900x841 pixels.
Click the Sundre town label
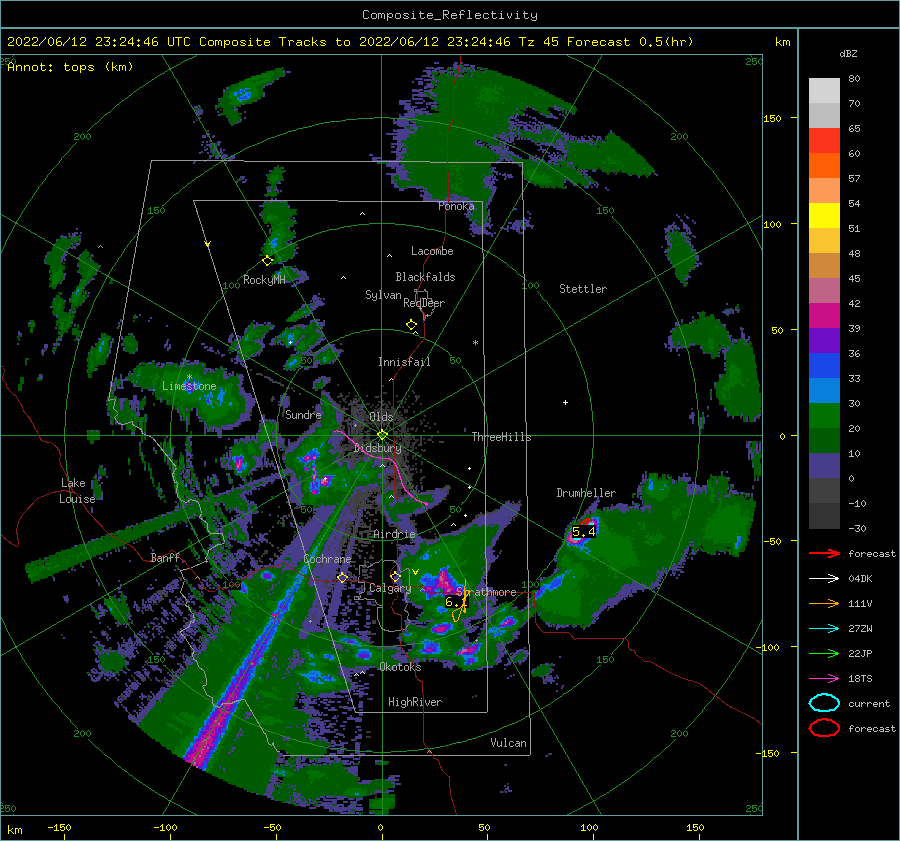tap(303, 414)
